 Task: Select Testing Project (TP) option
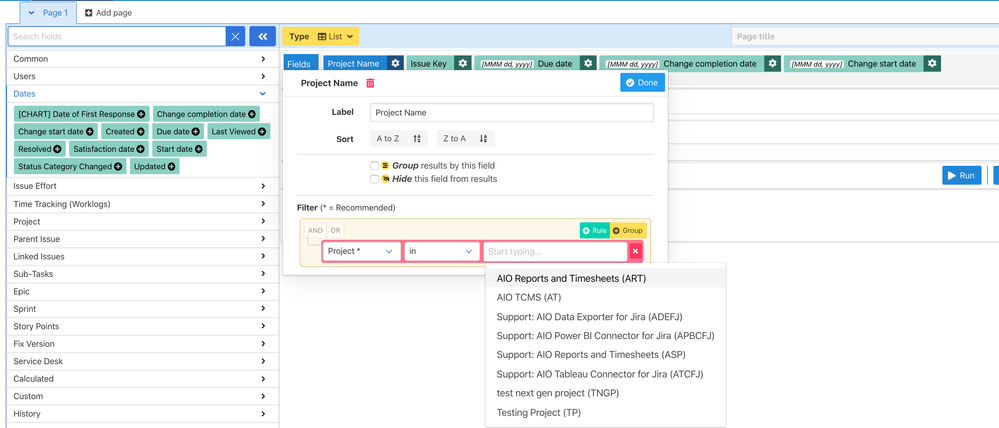click(605, 413)
